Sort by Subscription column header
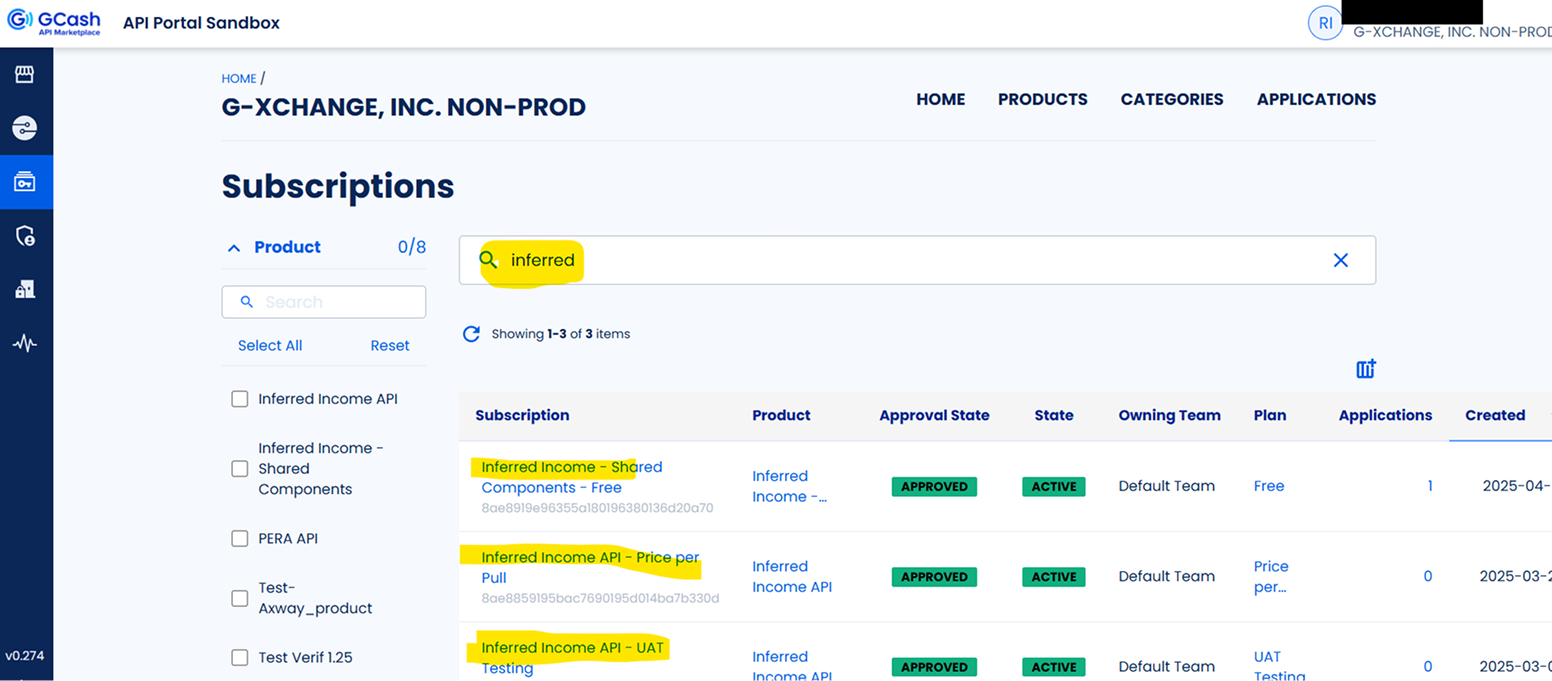 click(522, 415)
